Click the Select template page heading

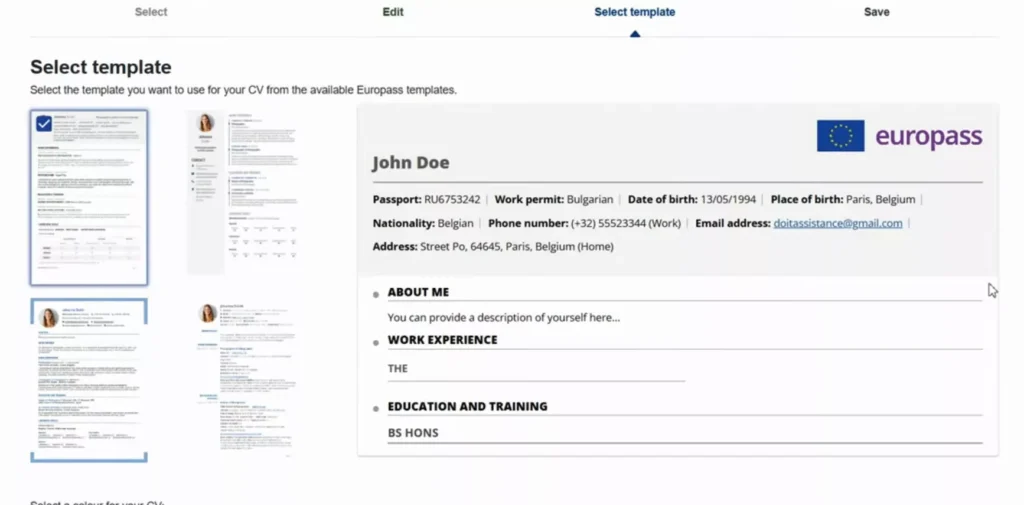click(x=101, y=67)
